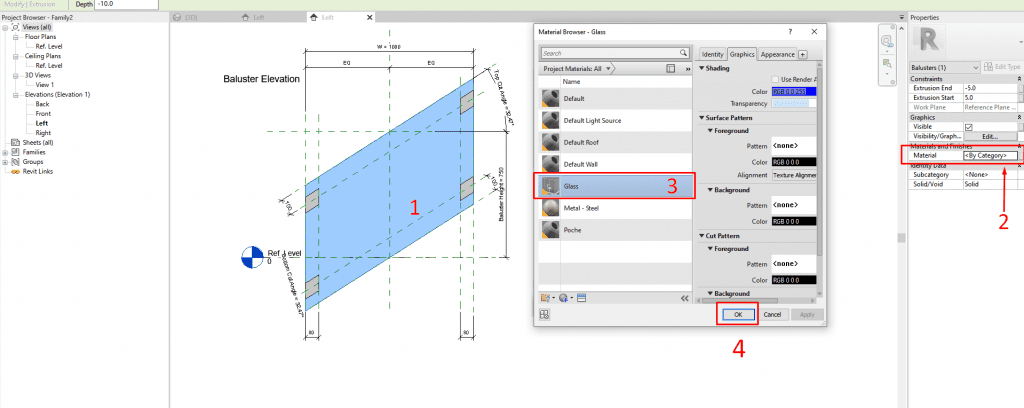Click the Glass material thumbnail icon
1024x408 pixels.
coord(549,185)
